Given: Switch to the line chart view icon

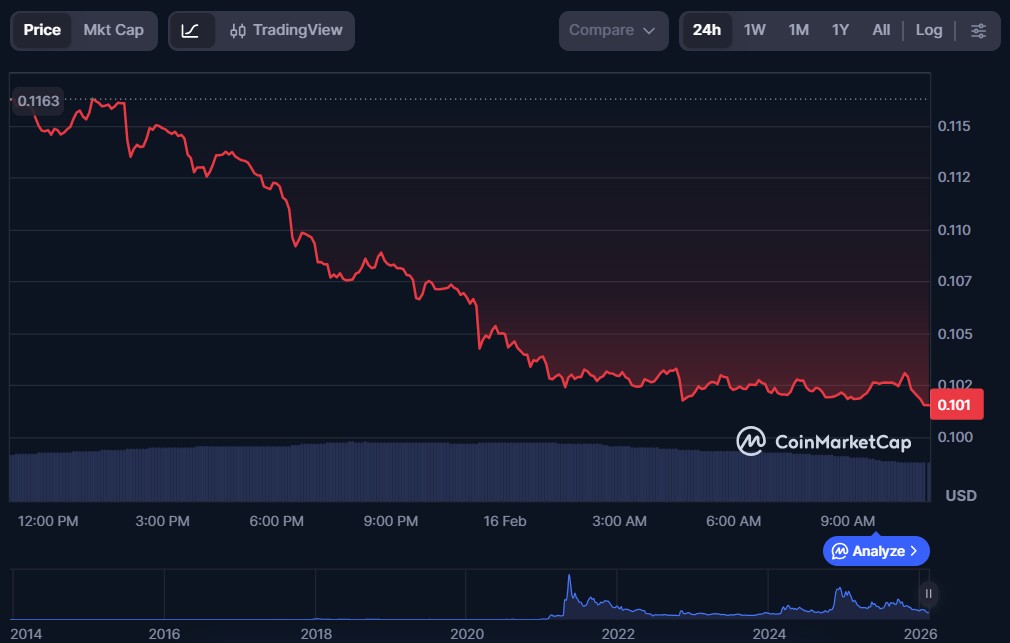Looking at the screenshot, I should point(191,30).
